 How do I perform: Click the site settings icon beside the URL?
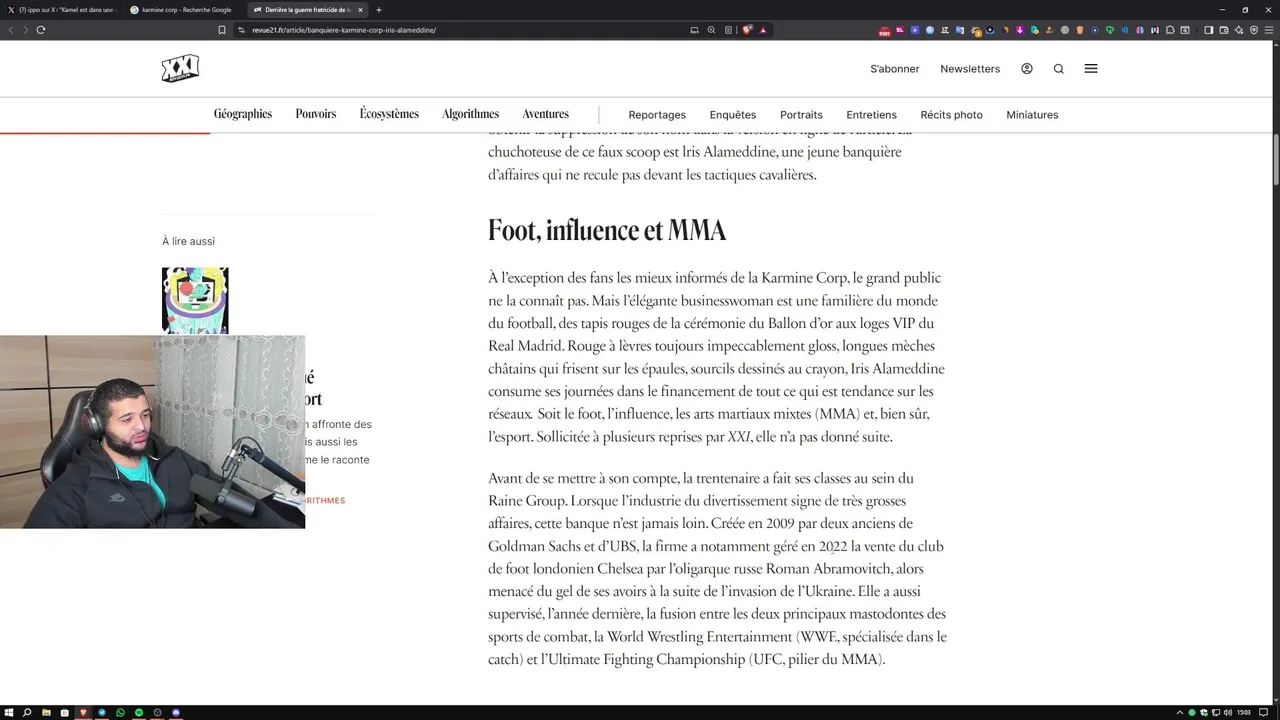[241, 30]
